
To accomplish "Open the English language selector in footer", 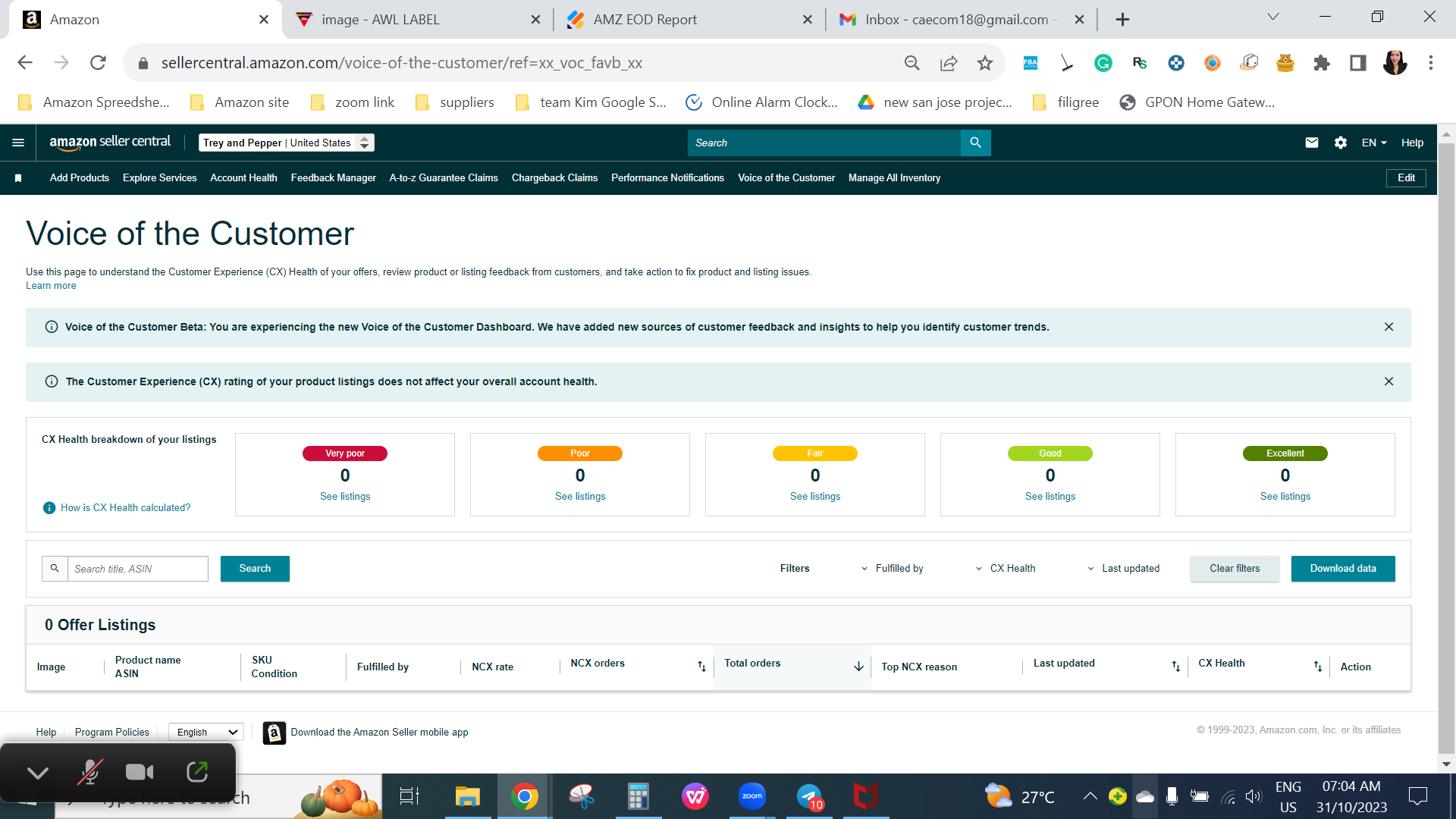I will coord(206,732).
